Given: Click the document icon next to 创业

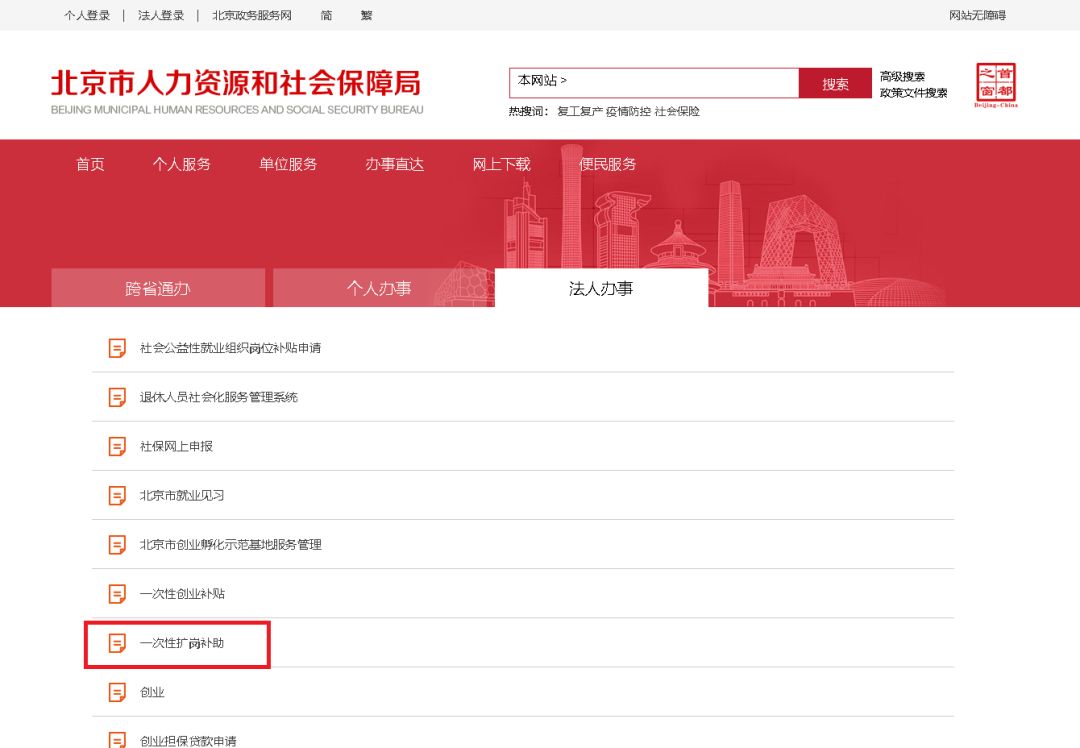Looking at the screenshot, I should (117, 692).
